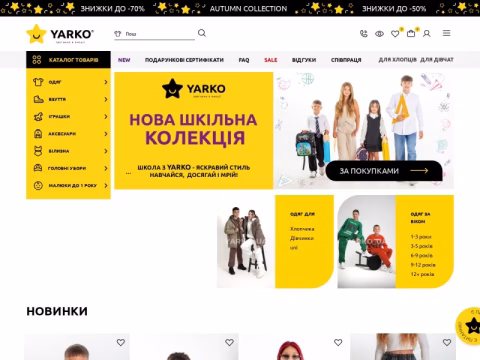Favorite the second Новинки product with heart
The width and height of the screenshot is (480, 360).
coord(229,342)
